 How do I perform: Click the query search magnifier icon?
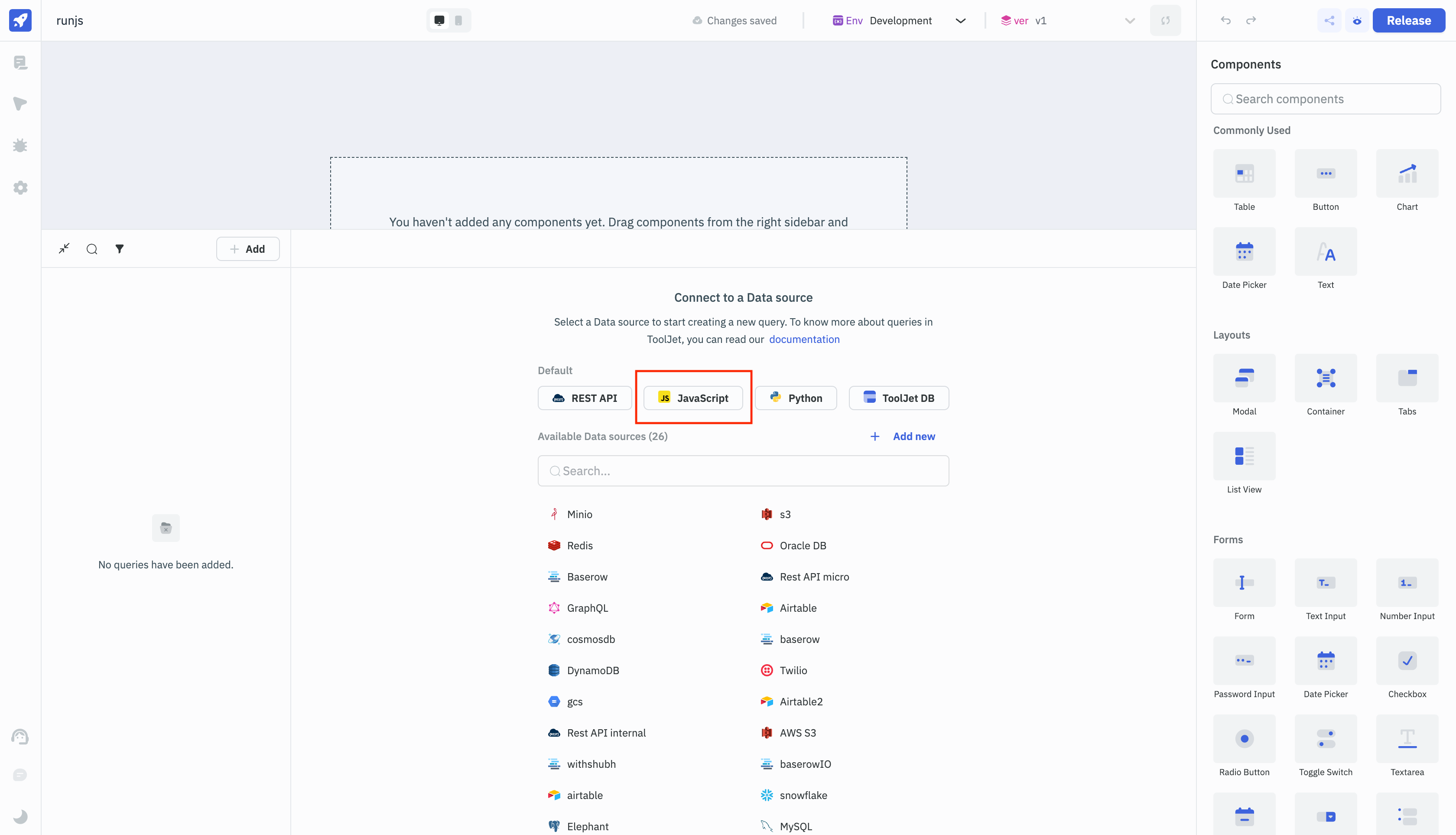[92, 249]
